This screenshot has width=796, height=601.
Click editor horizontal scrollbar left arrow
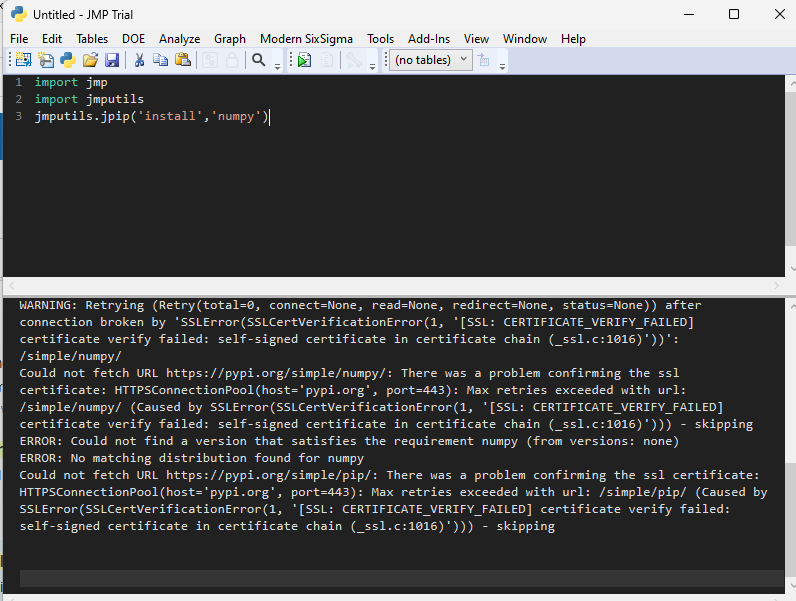pos(11,286)
